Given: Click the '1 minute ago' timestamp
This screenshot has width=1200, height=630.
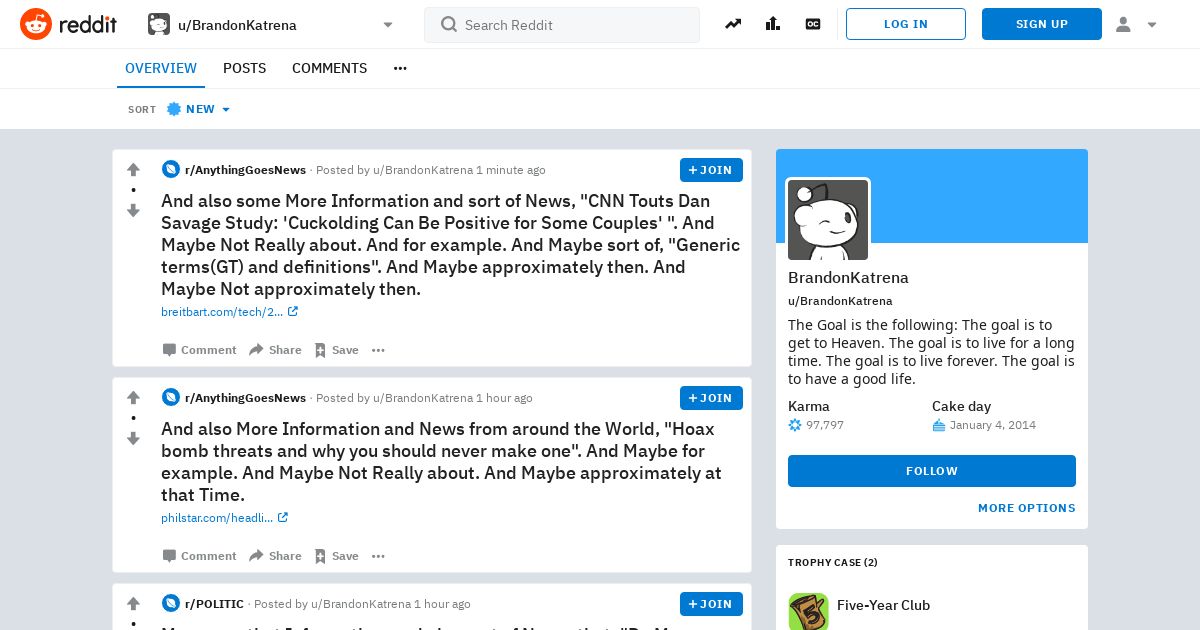Looking at the screenshot, I should coord(511,170).
